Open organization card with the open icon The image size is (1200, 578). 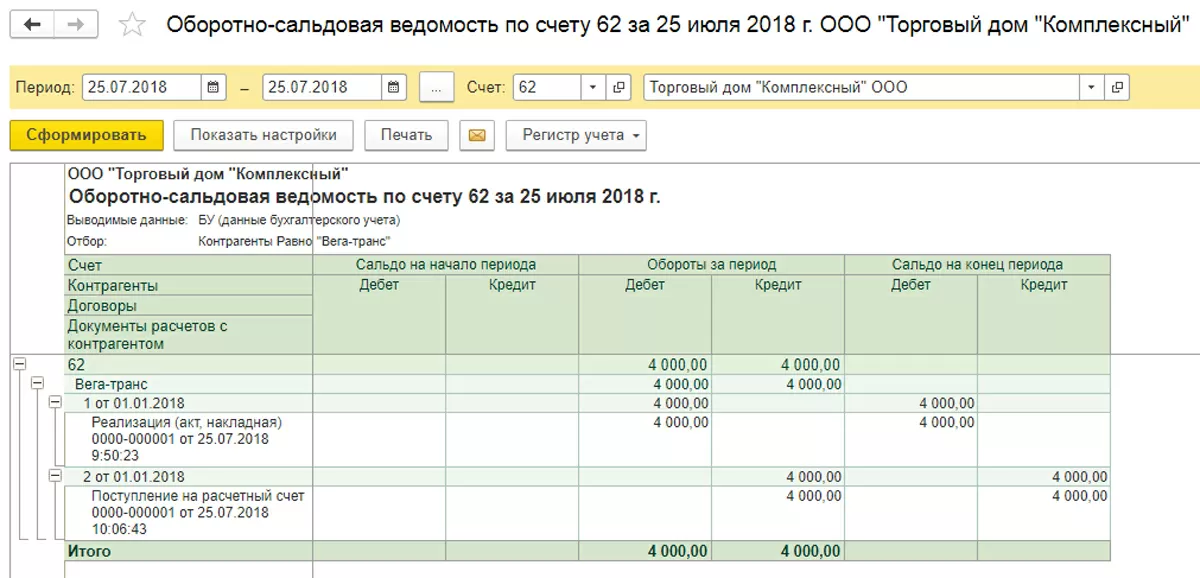pos(1117,87)
